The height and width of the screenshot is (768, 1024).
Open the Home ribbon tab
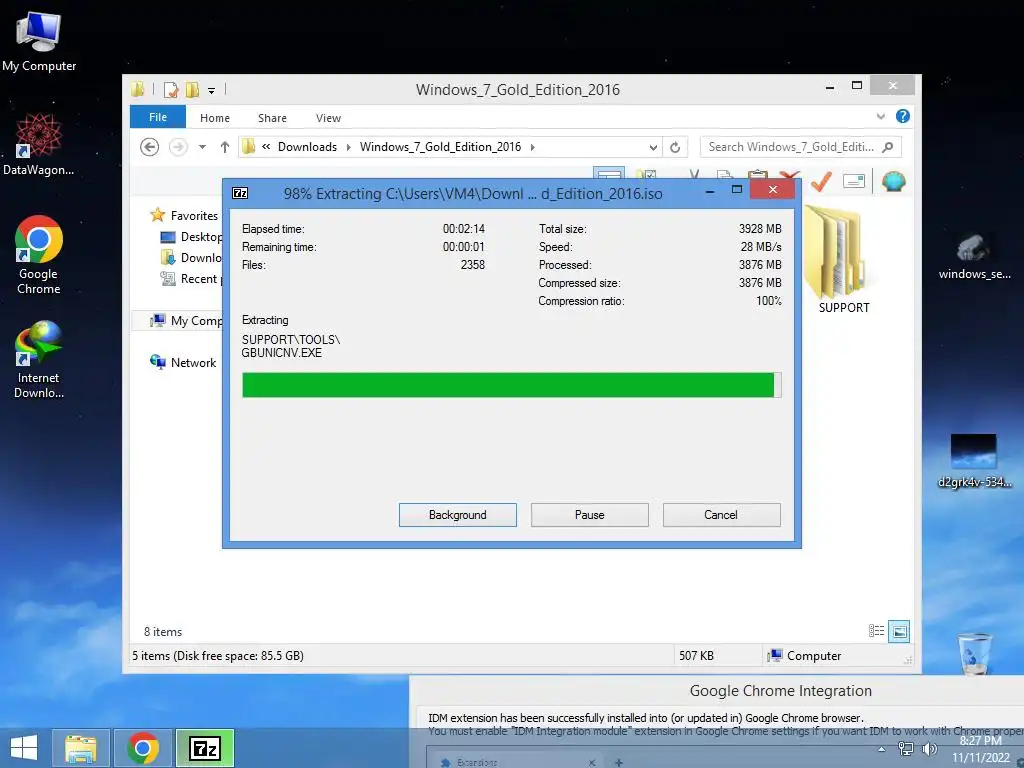tap(215, 118)
